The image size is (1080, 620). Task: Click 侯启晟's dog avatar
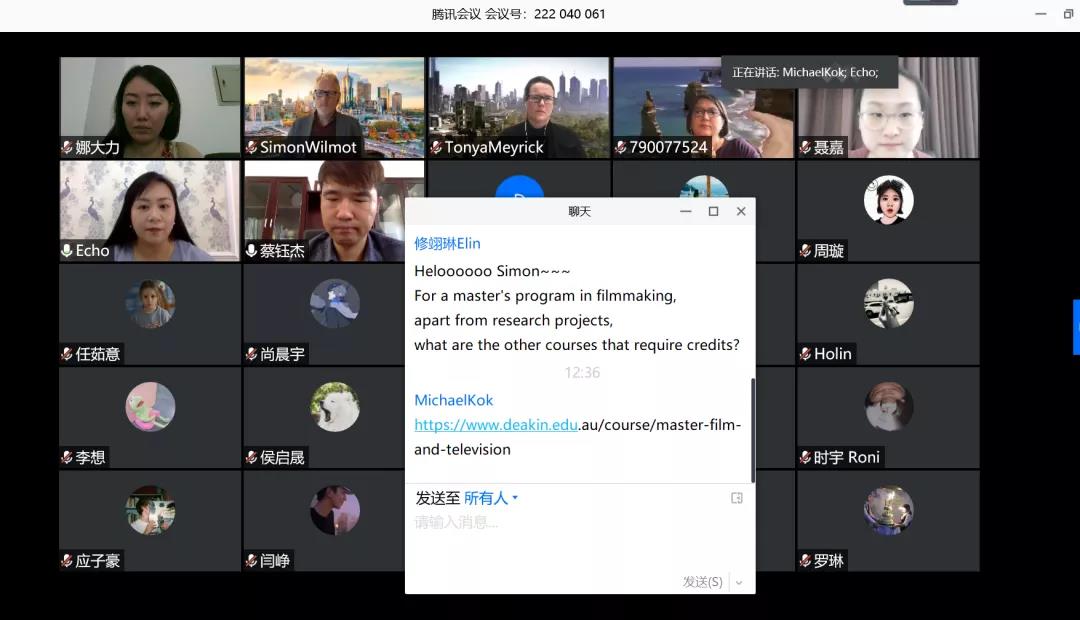[x=334, y=407]
